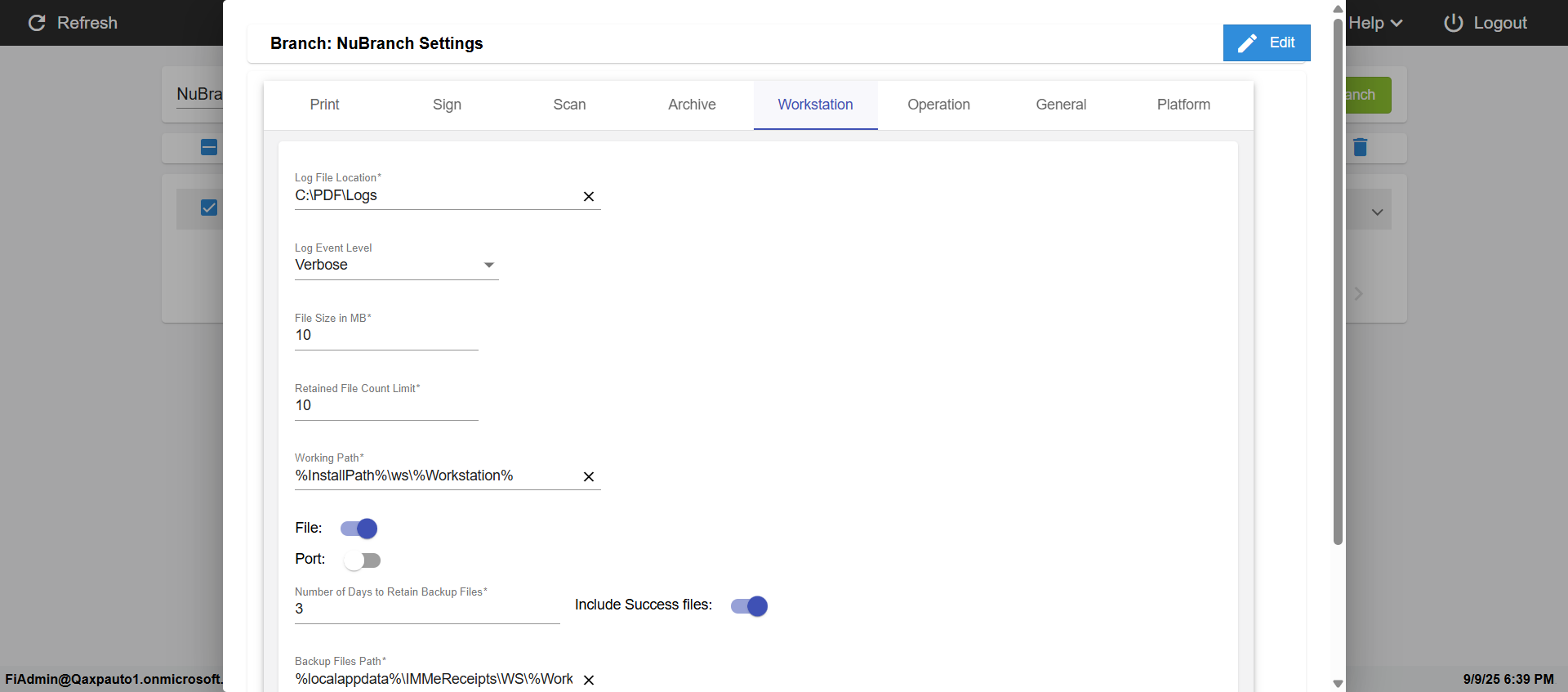Click the Refresh icon in top bar
Screen dimensions: 1568x692
[37, 23]
